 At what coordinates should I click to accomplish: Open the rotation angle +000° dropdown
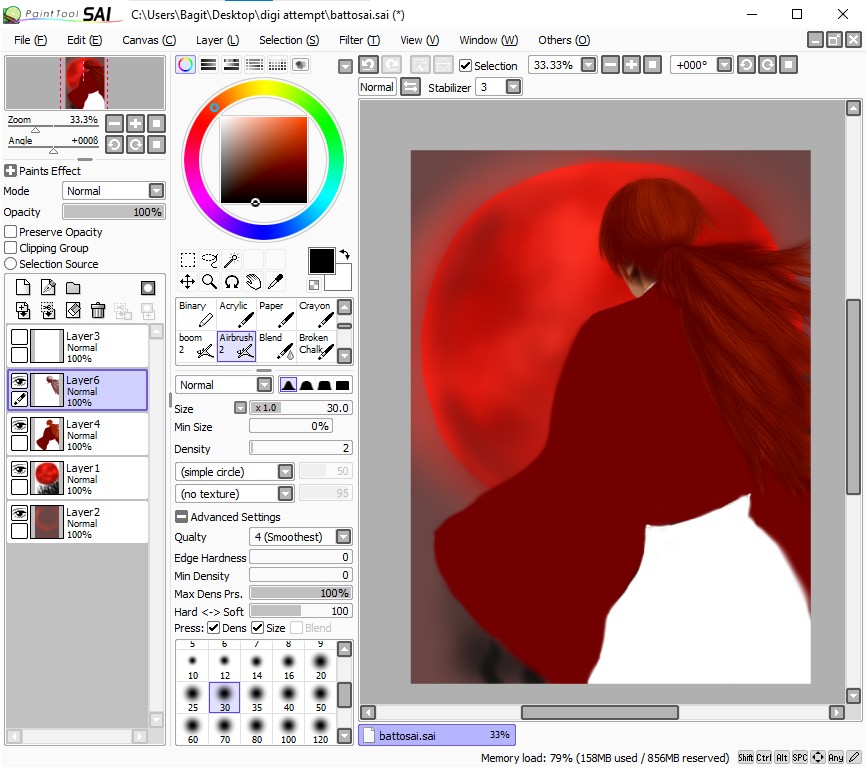[x=724, y=65]
